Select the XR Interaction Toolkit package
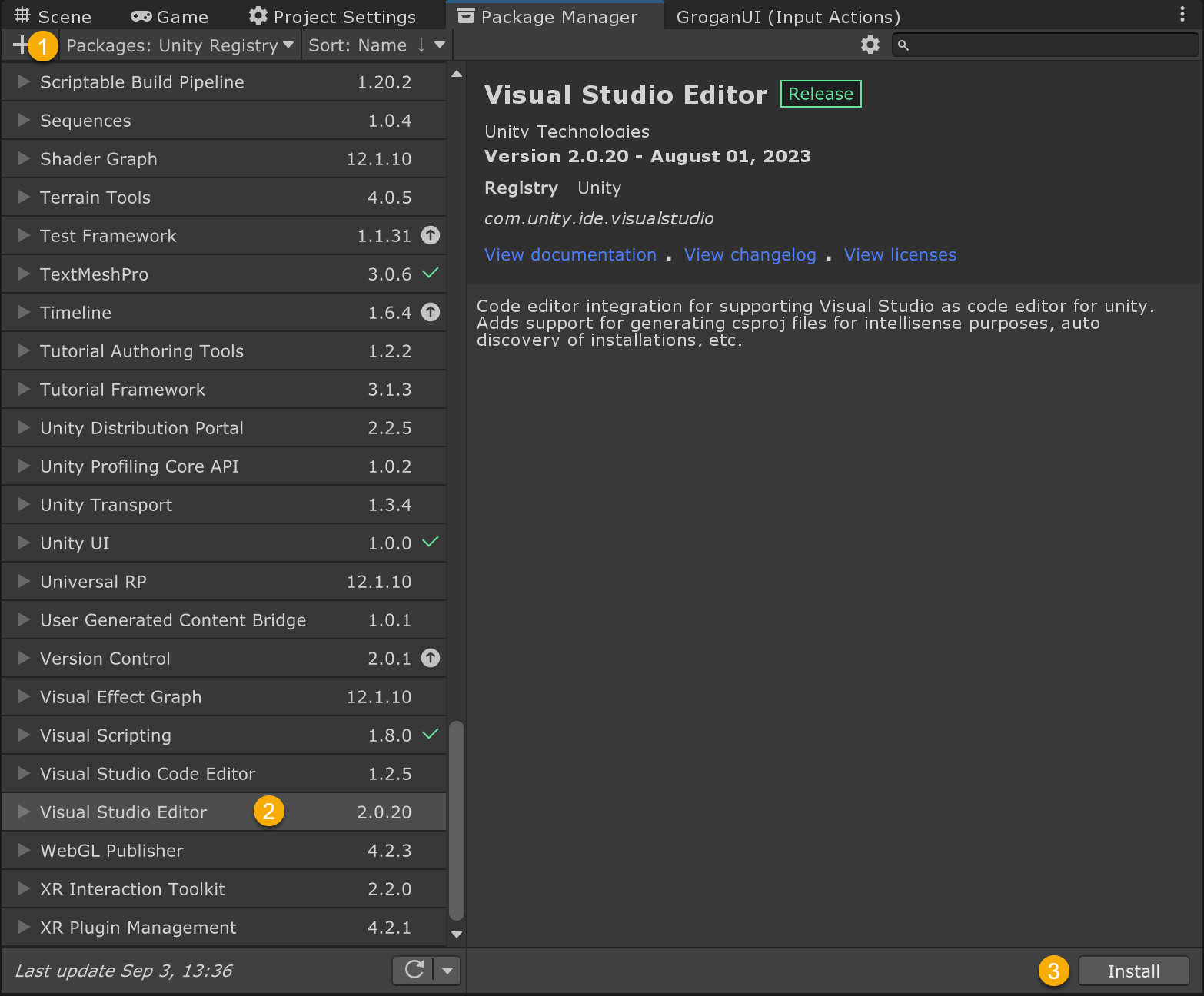The image size is (1204, 996). 224,888
